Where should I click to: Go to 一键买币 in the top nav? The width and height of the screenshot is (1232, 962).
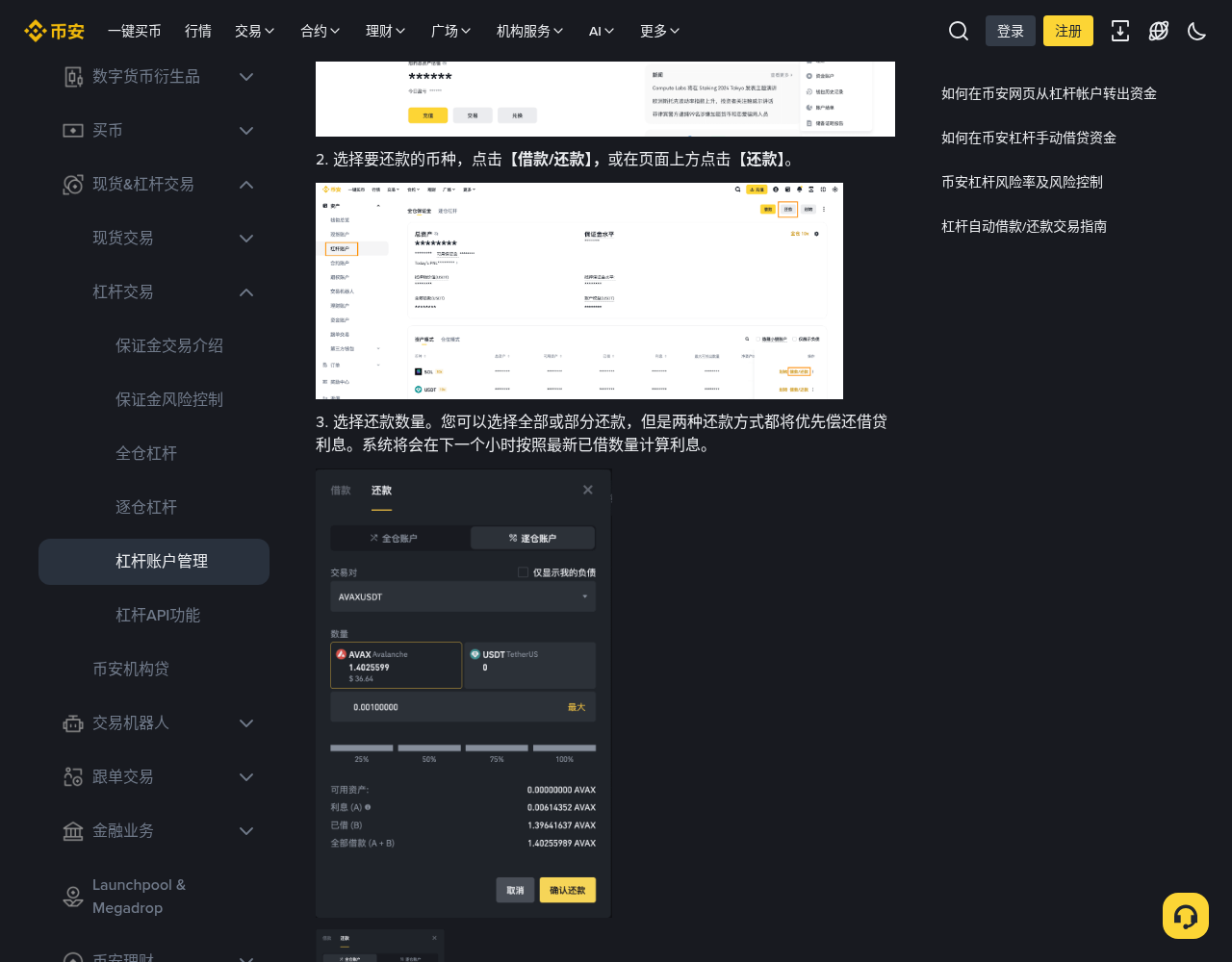pyautogui.click(x=135, y=31)
